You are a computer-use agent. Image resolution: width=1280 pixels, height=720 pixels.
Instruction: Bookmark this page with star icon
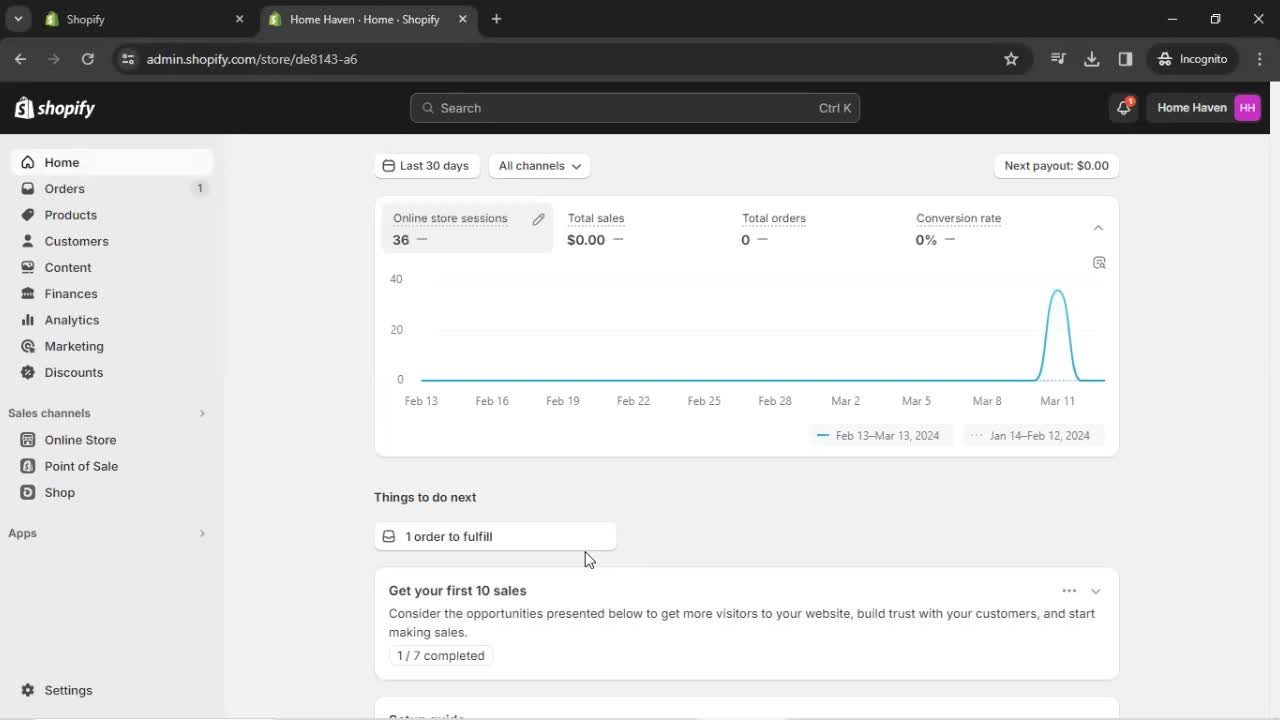point(1011,59)
